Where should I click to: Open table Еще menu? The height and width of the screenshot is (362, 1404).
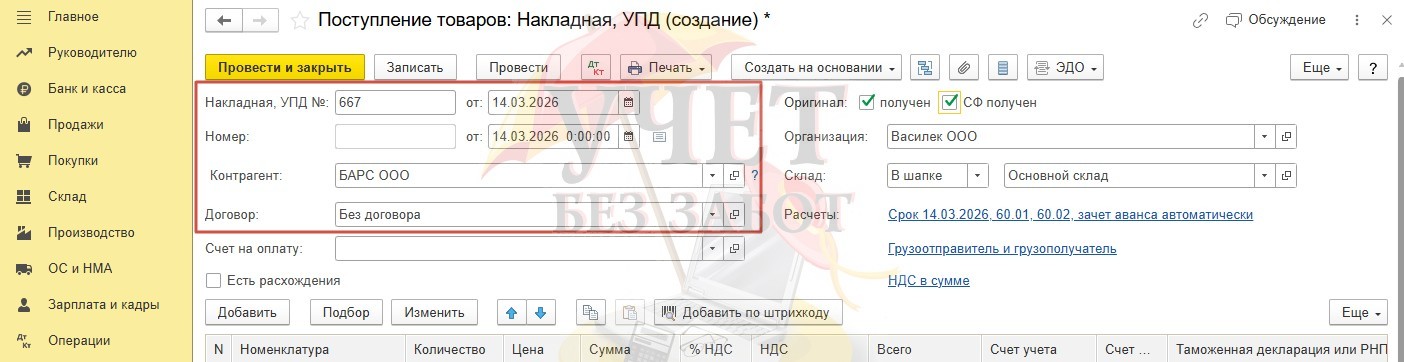1358,312
